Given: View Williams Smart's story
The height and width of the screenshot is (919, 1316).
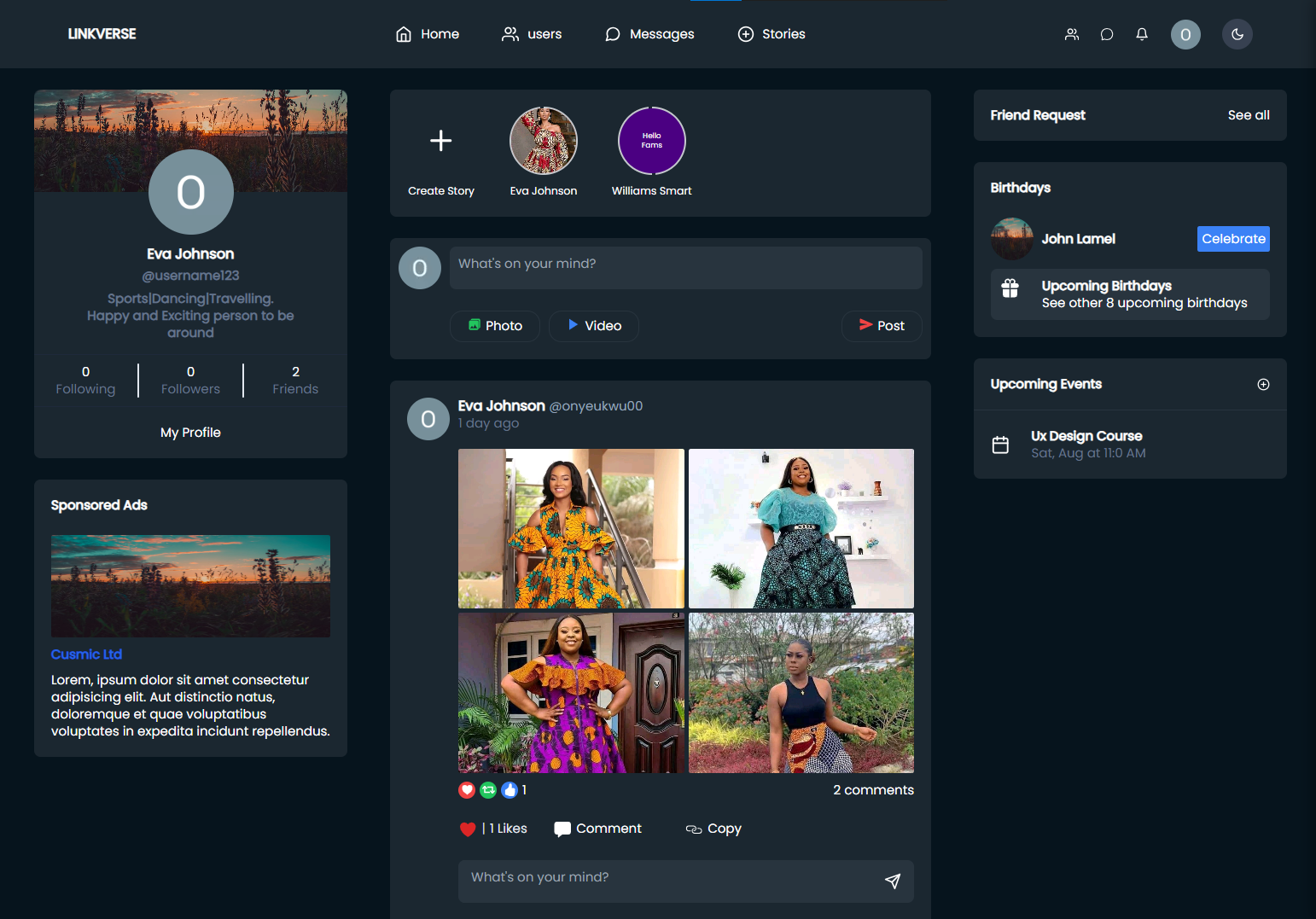Looking at the screenshot, I should [651, 141].
